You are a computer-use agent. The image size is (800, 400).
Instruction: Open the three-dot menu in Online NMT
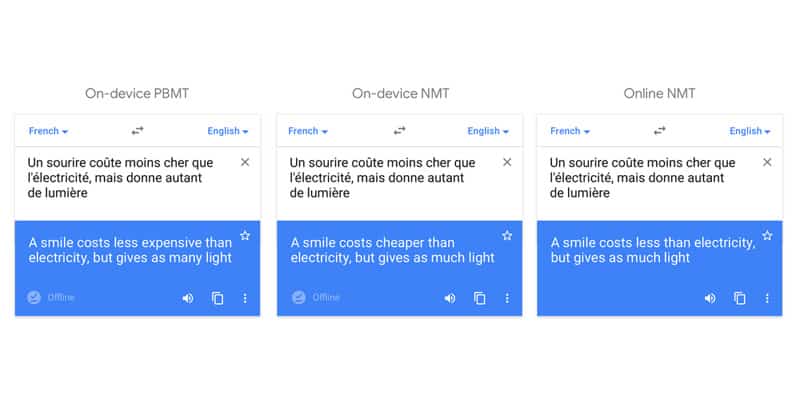coord(767,298)
